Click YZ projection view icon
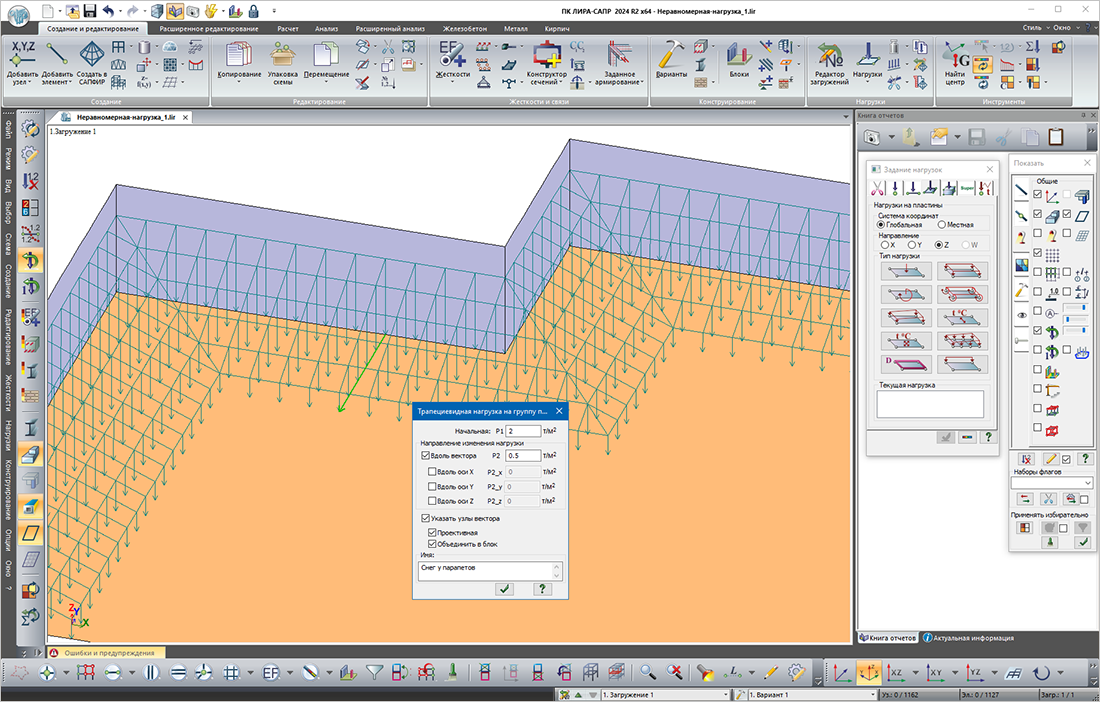The width and height of the screenshot is (1100, 702). 974,673
